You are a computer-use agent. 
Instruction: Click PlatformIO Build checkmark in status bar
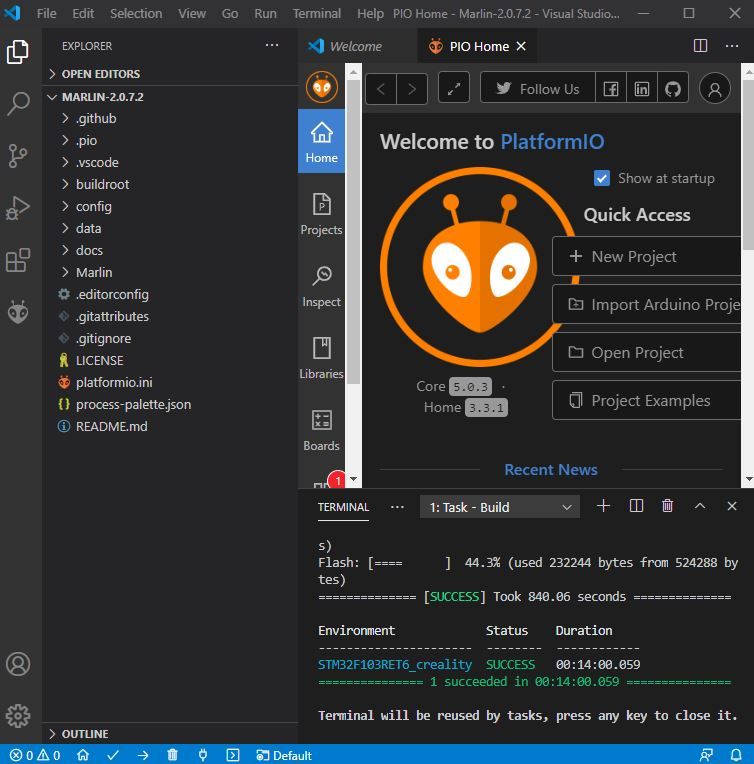coord(113,755)
